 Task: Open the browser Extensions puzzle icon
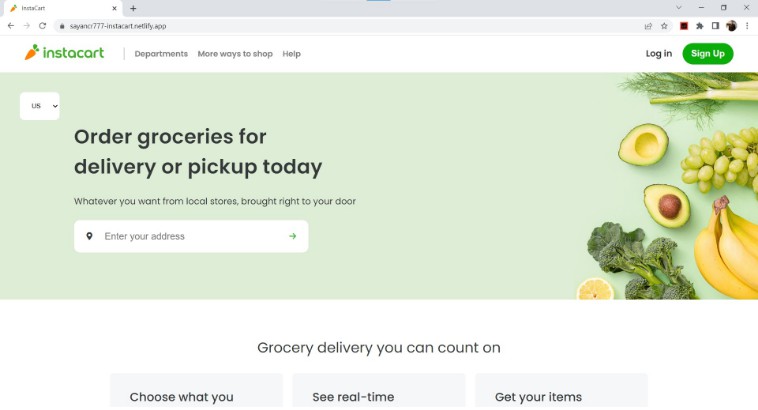[700, 25]
